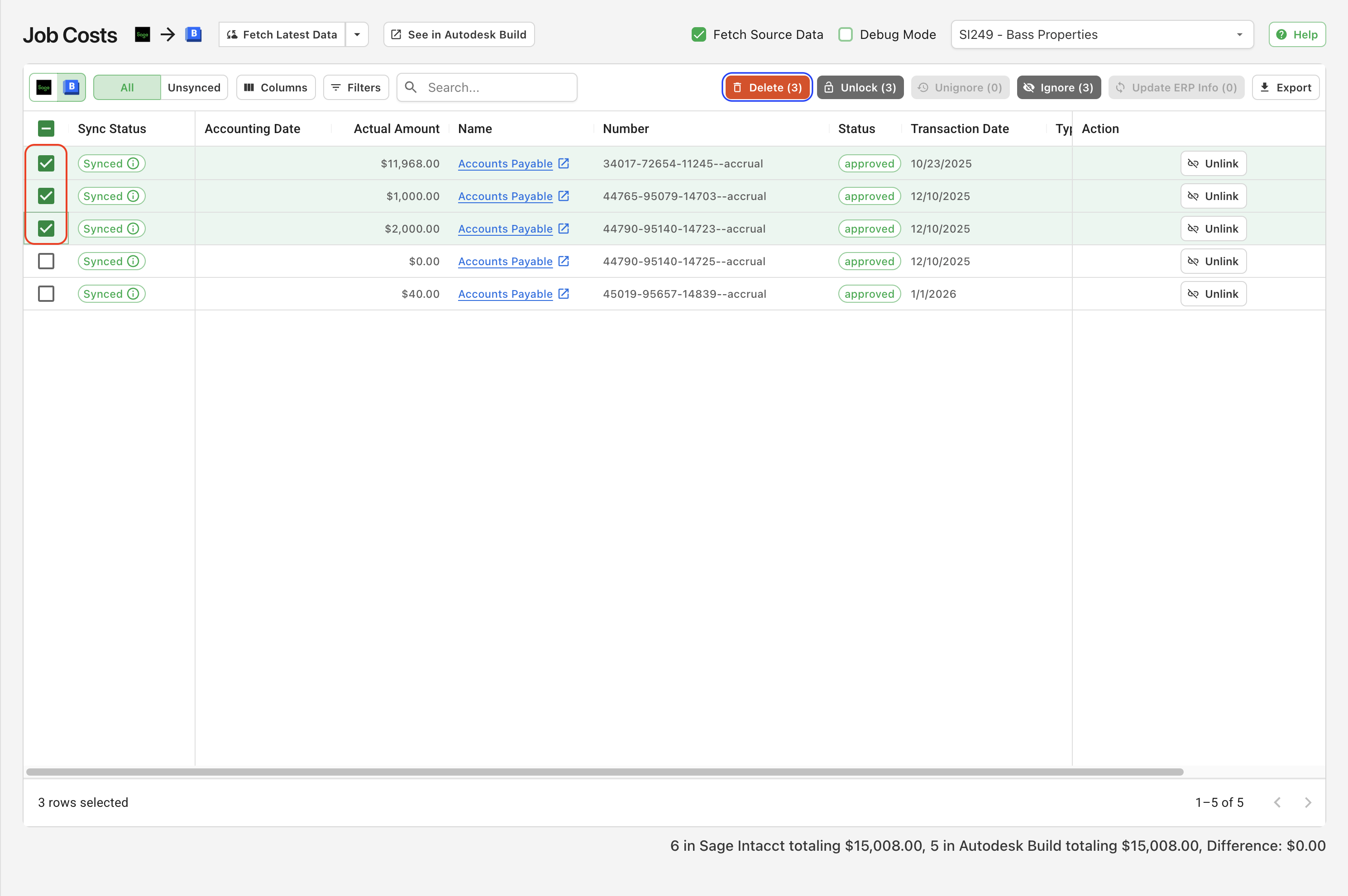Export the table with download icon

click(x=1286, y=87)
